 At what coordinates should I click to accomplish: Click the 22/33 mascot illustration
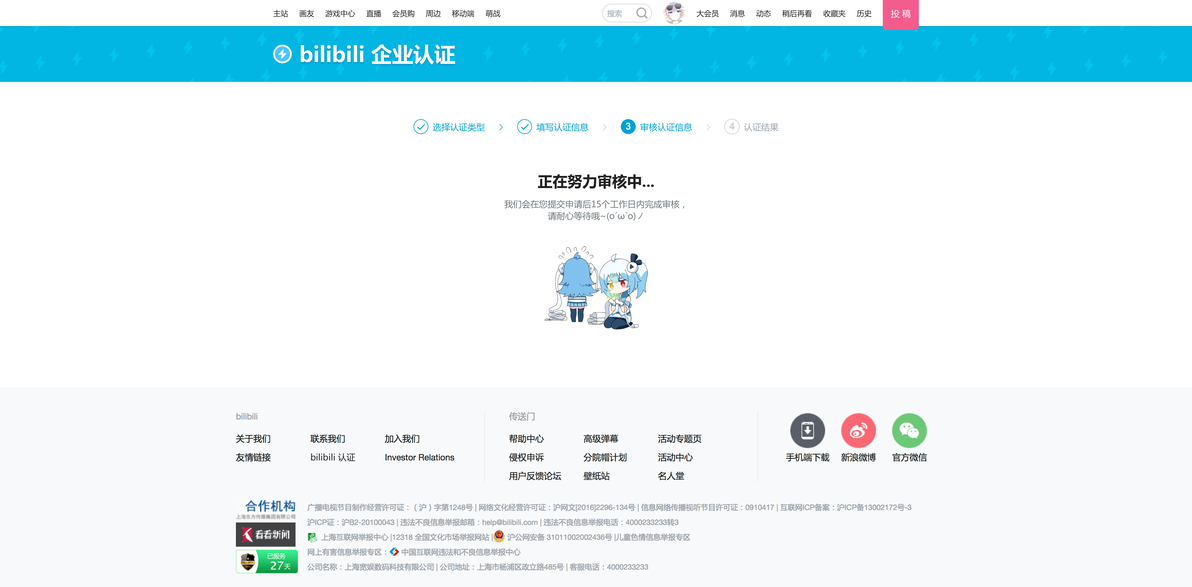[x=598, y=287]
